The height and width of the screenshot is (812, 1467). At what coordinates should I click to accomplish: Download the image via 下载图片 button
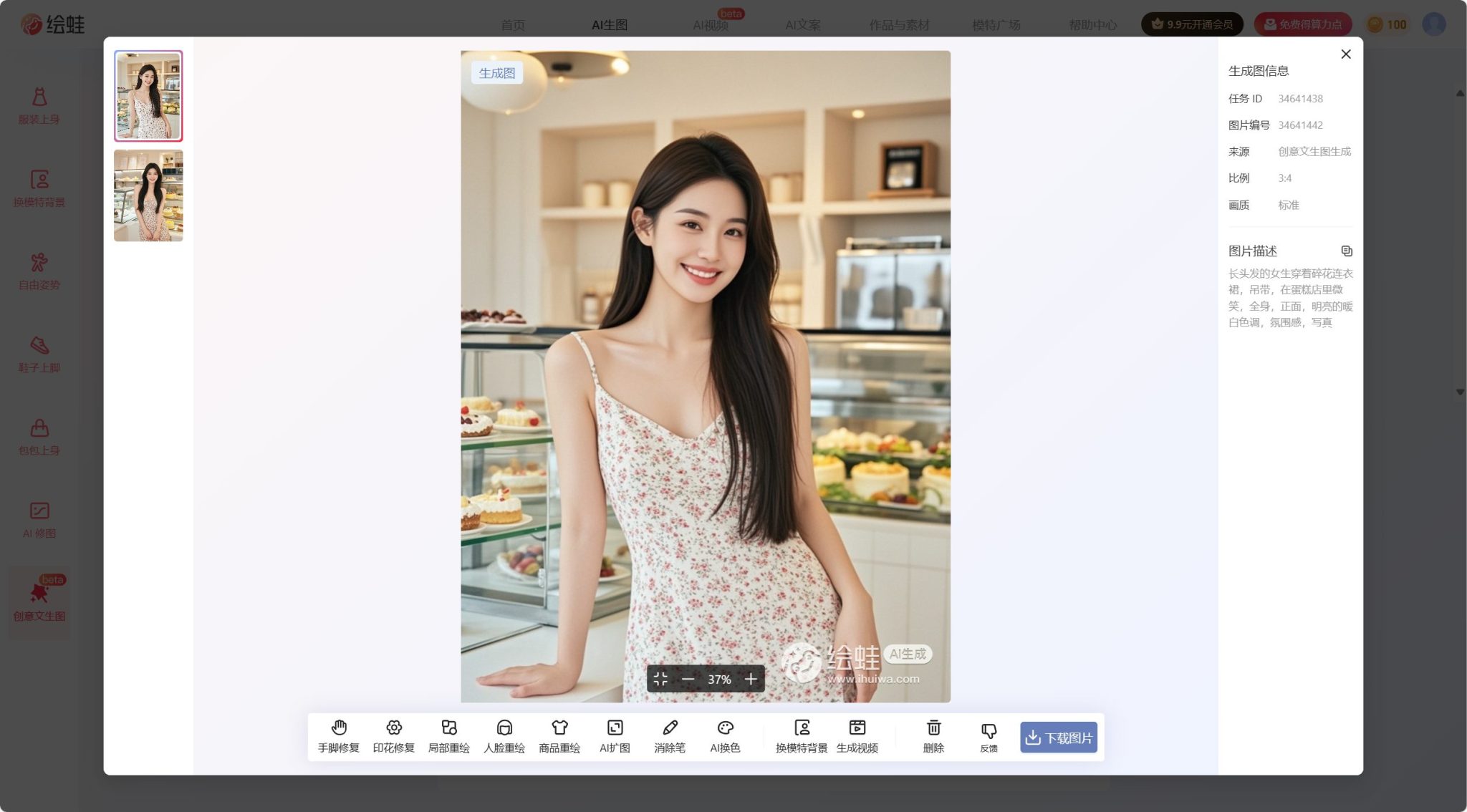tap(1059, 738)
